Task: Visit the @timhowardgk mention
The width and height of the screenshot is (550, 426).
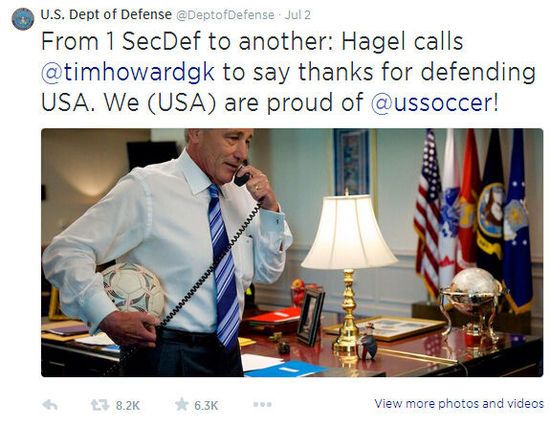Action: coord(128,72)
